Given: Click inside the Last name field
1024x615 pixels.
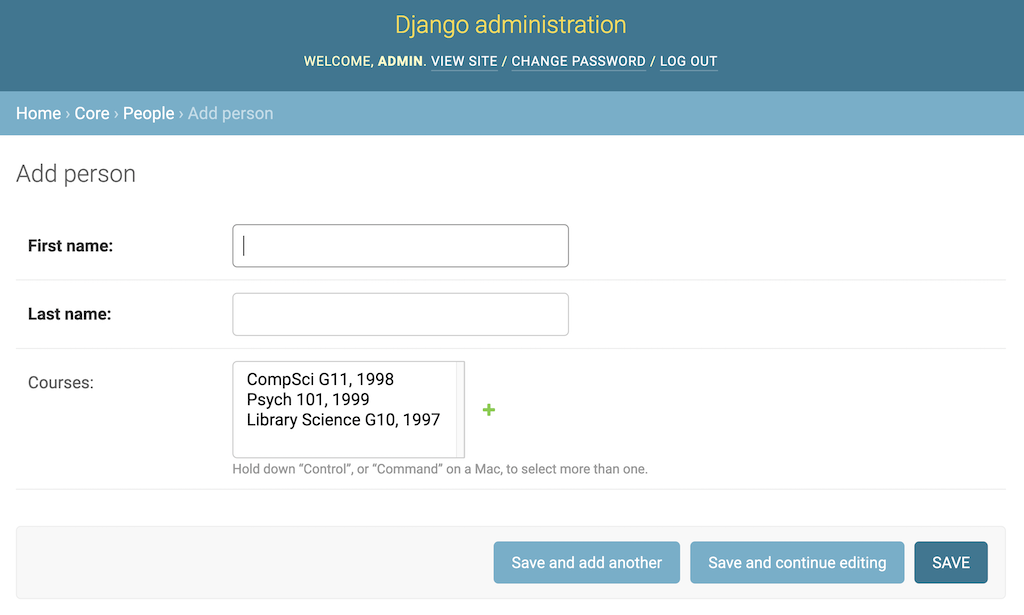Looking at the screenshot, I should point(400,313).
